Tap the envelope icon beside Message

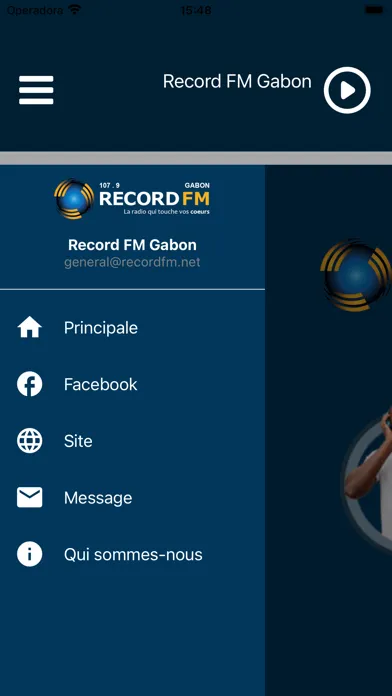click(x=30, y=498)
